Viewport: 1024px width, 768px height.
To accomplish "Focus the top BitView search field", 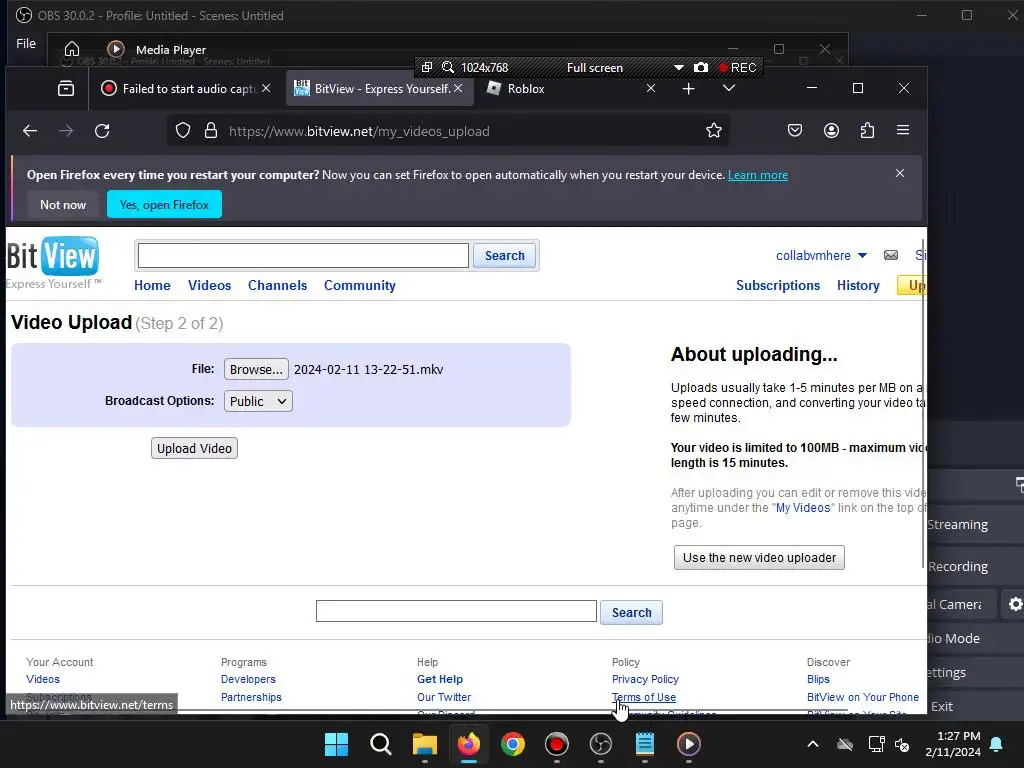I will click(303, 255).
